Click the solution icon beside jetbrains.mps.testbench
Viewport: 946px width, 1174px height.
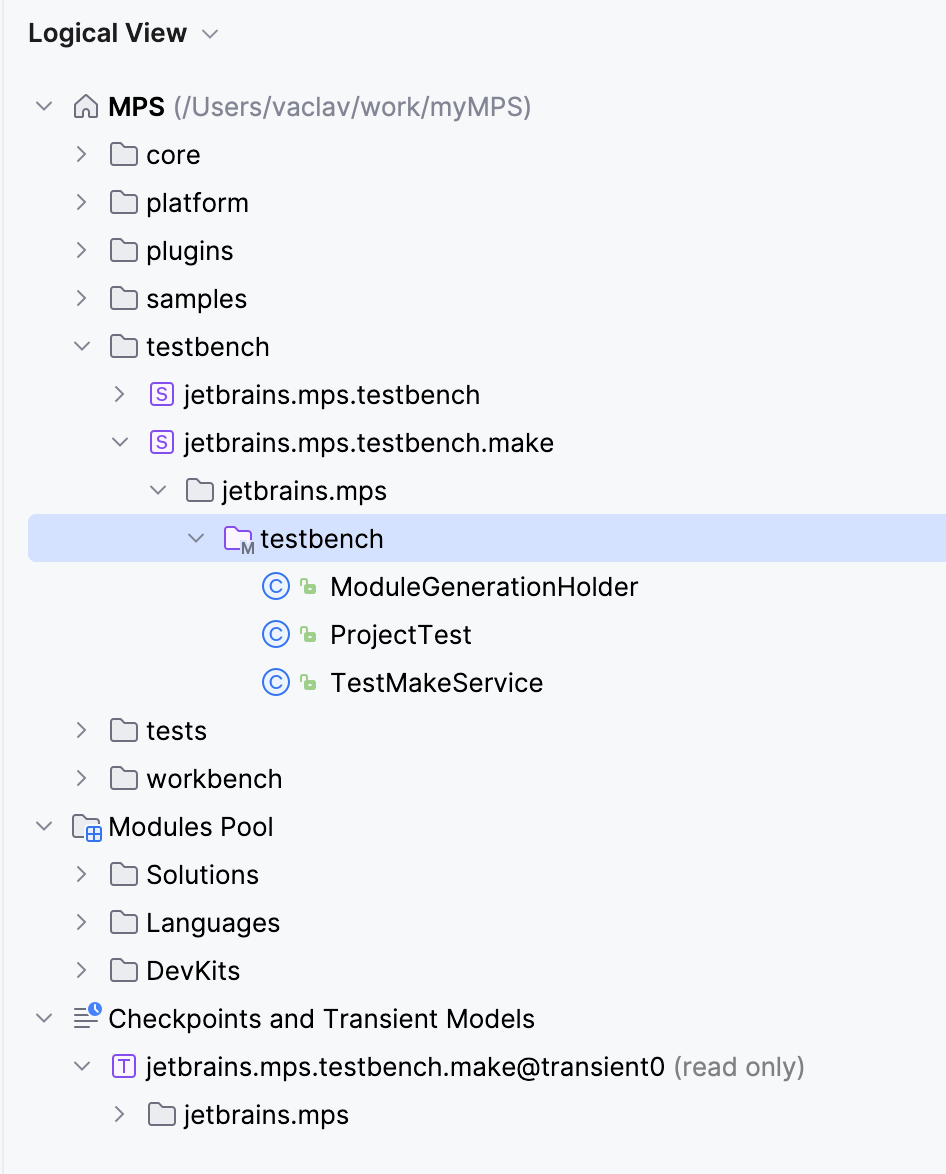(161, 395)
